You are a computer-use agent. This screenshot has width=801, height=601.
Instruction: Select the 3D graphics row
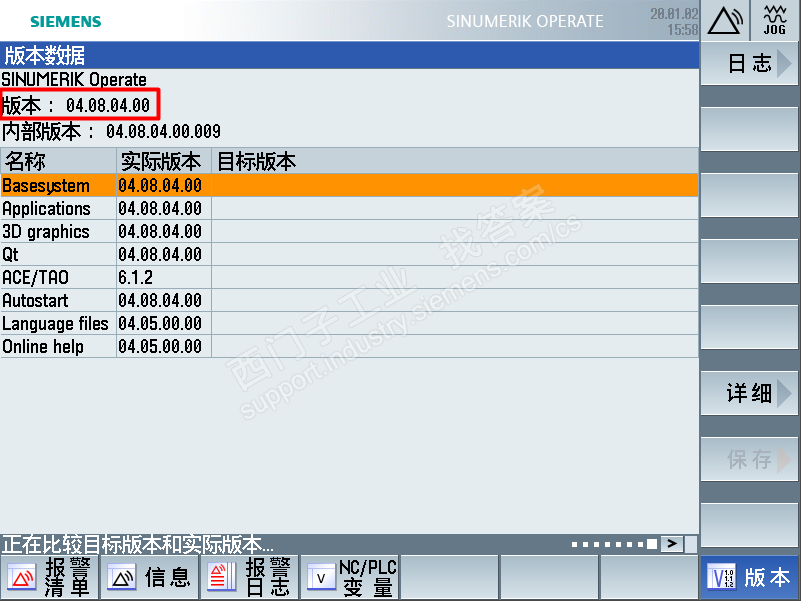(x=349, y=231)
